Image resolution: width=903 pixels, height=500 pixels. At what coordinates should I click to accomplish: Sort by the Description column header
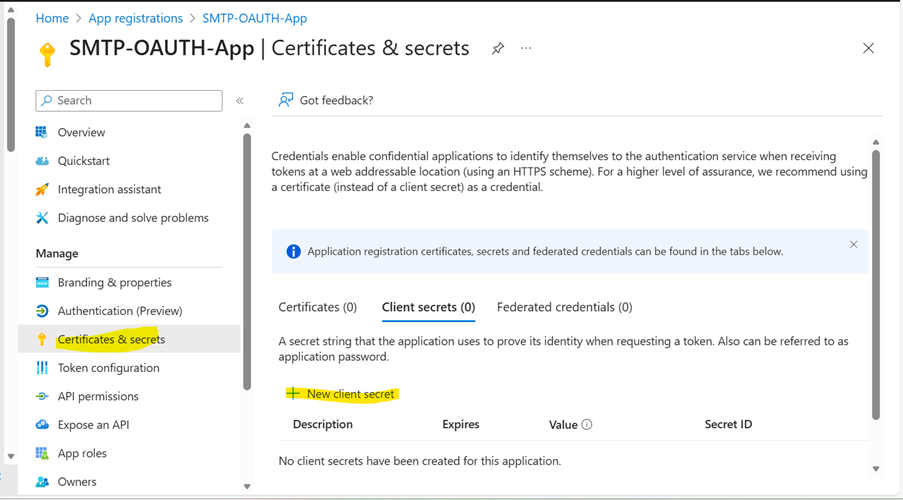tap(322, 425)
